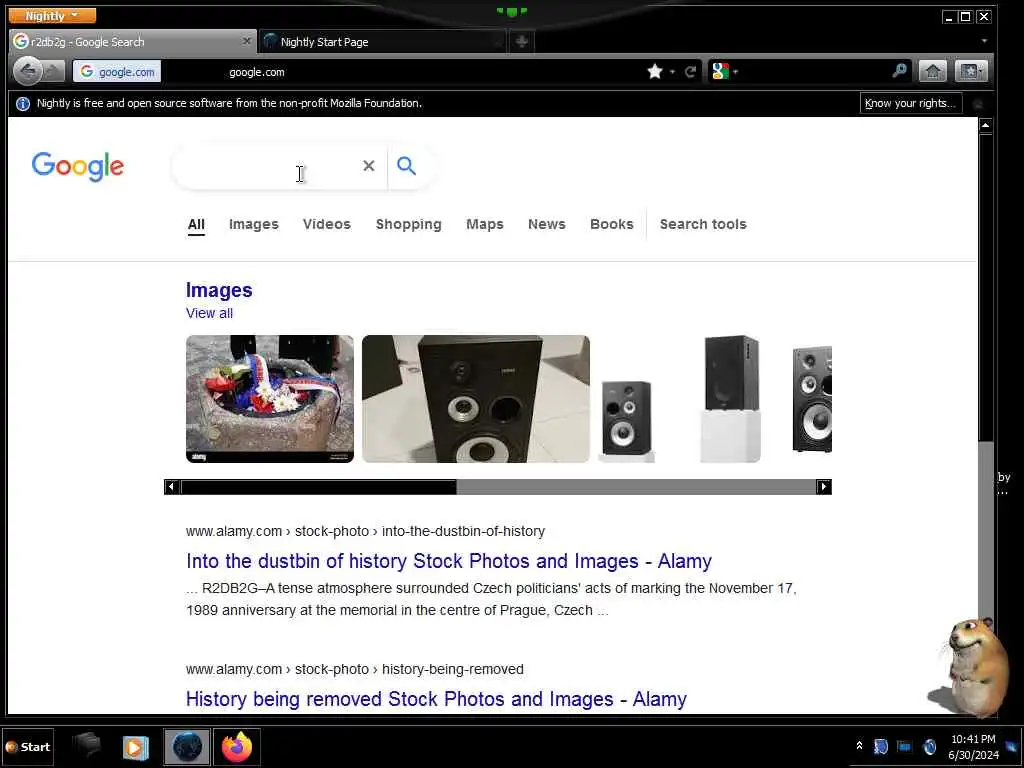Select the r2db2g Google Search tab
The height and width of the screenshot is (768, 1024).
tap(133, 42)
